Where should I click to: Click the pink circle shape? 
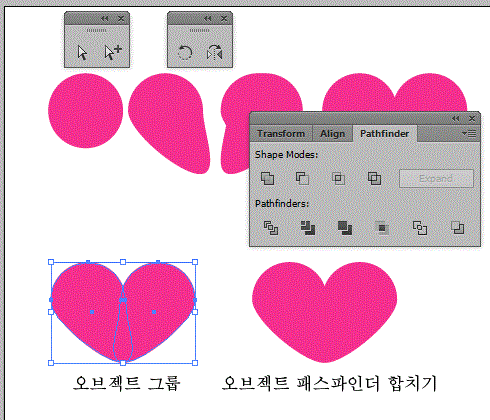tap(86, 111)
